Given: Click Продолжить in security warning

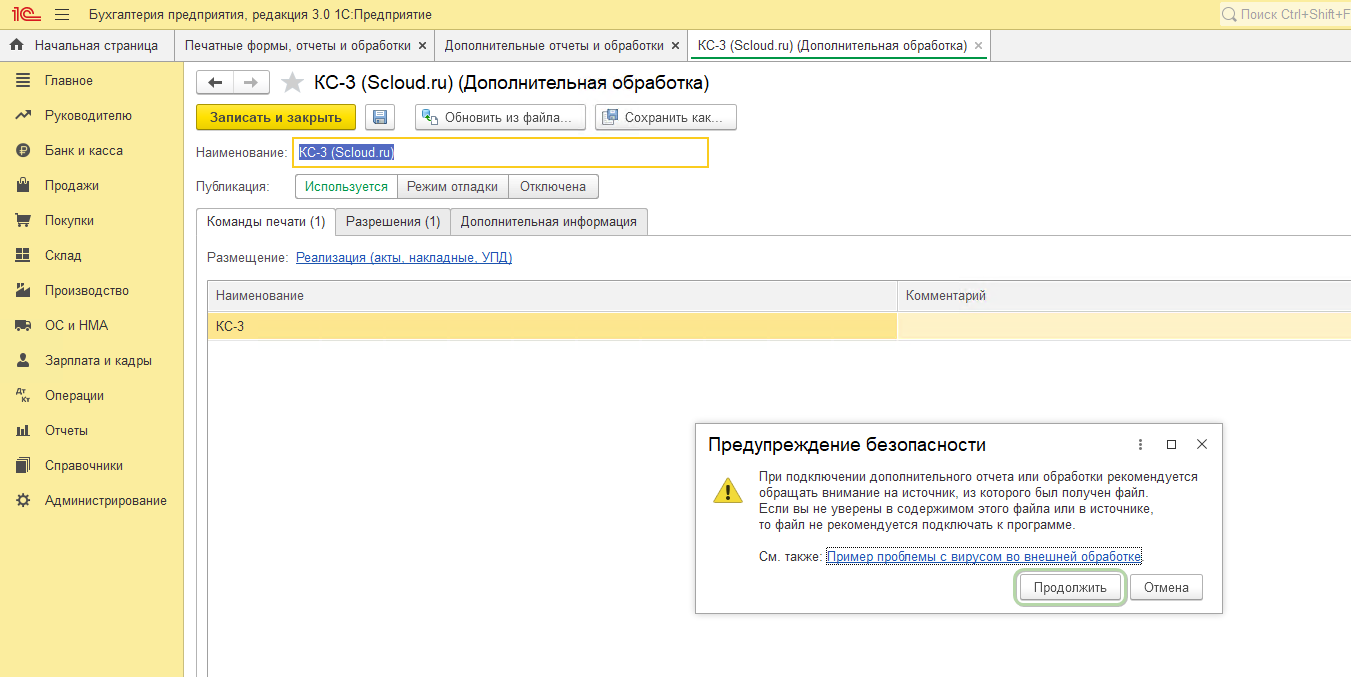Looking at the screenshot, I should tap(1070, 587).
